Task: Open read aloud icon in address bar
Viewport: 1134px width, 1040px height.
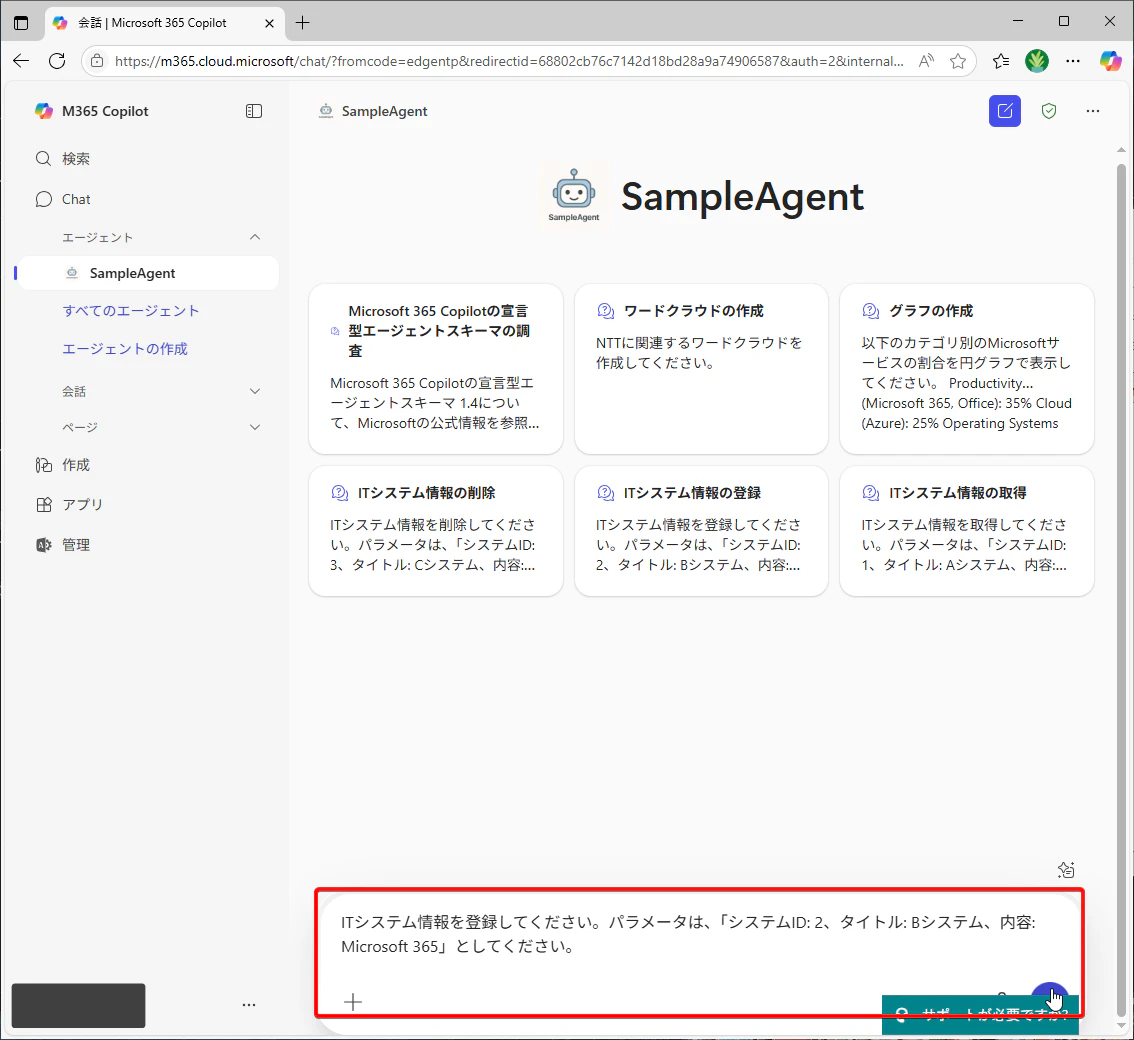Action: [x=926, y=61]
